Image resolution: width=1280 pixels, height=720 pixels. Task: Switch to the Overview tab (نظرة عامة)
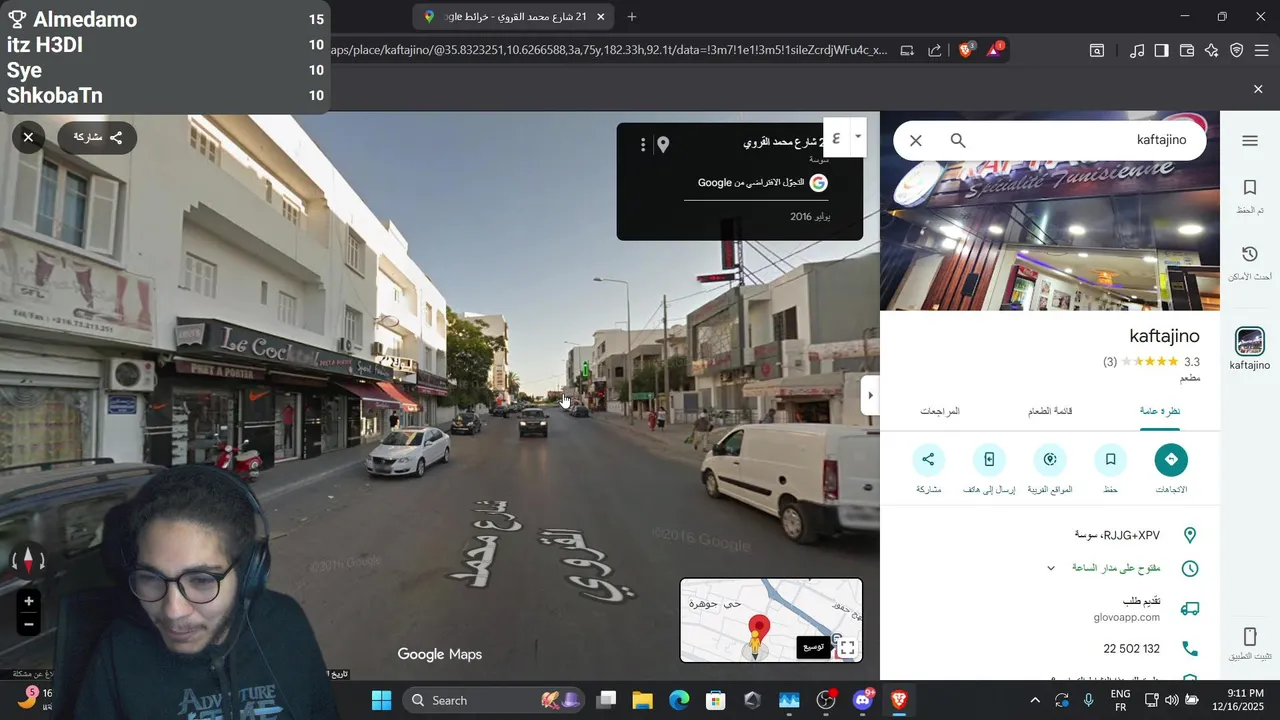pos(1160,411)
